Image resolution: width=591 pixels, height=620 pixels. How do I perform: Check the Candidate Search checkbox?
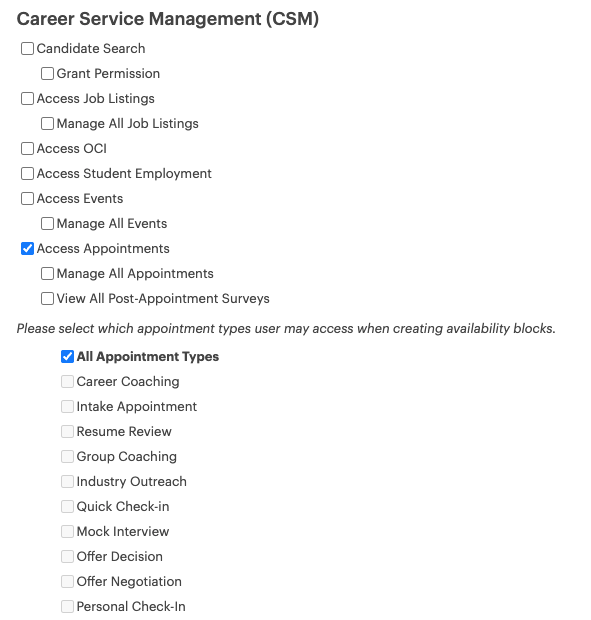pyautogui.click(x=27, y=49)
